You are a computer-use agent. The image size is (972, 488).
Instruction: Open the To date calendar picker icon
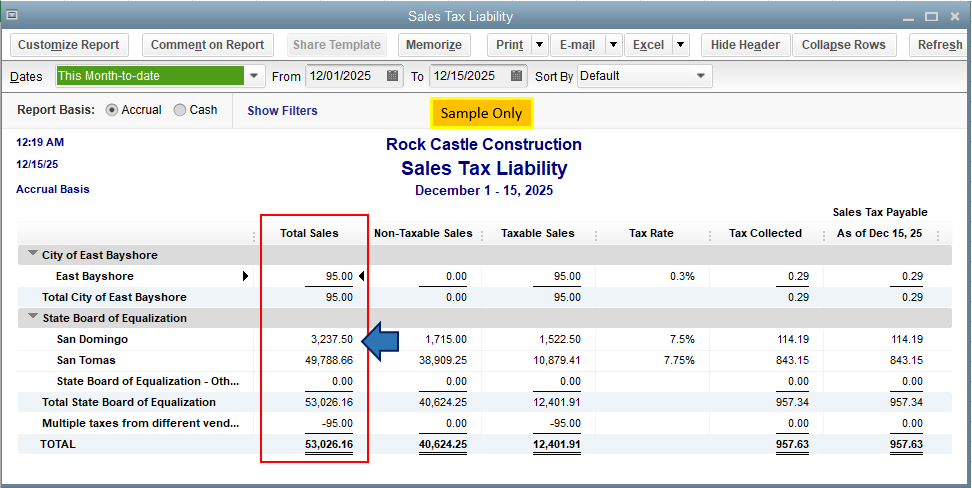pyautogui.click(x=517, y=76)
